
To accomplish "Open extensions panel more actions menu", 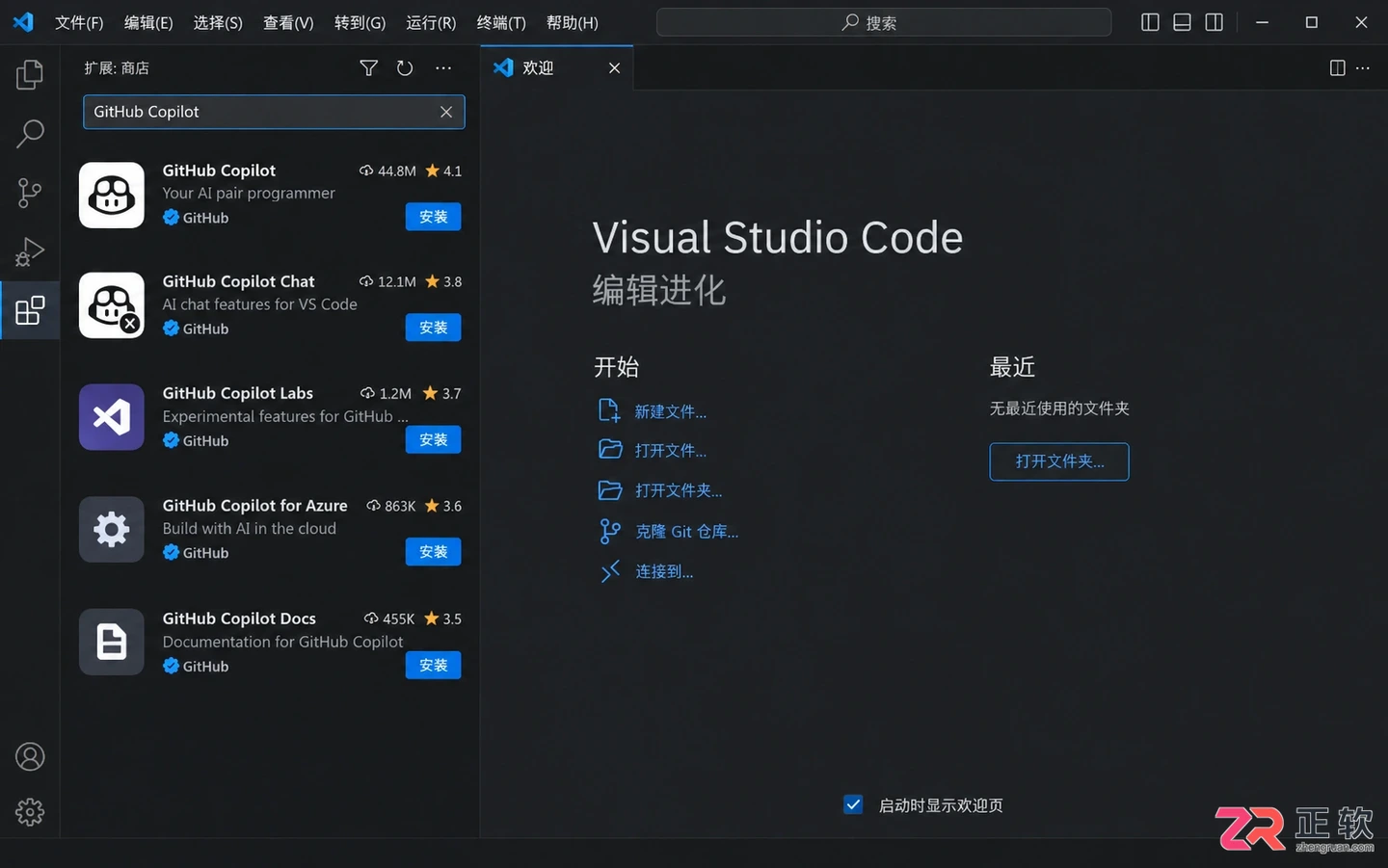I will [443, 67].
